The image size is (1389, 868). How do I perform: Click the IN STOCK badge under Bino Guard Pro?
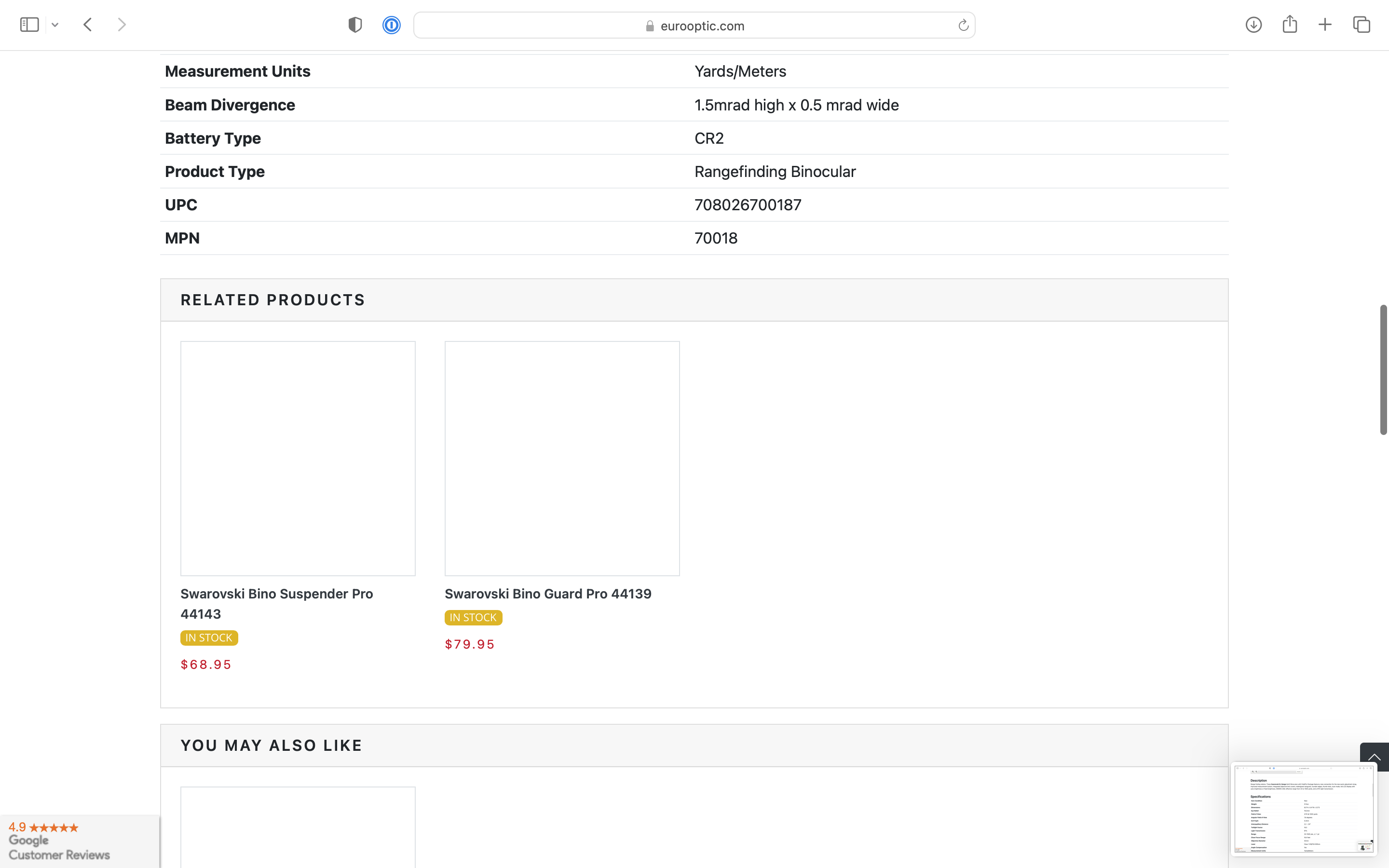[x=473, y=618]
